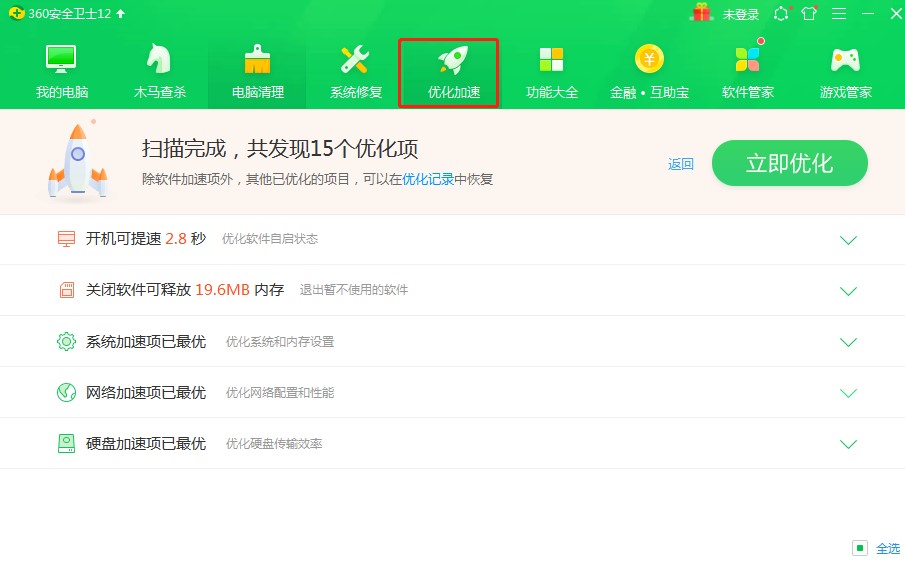Open 软件管家 software manager
905x576 pixels.
click(x=747, y=70)
